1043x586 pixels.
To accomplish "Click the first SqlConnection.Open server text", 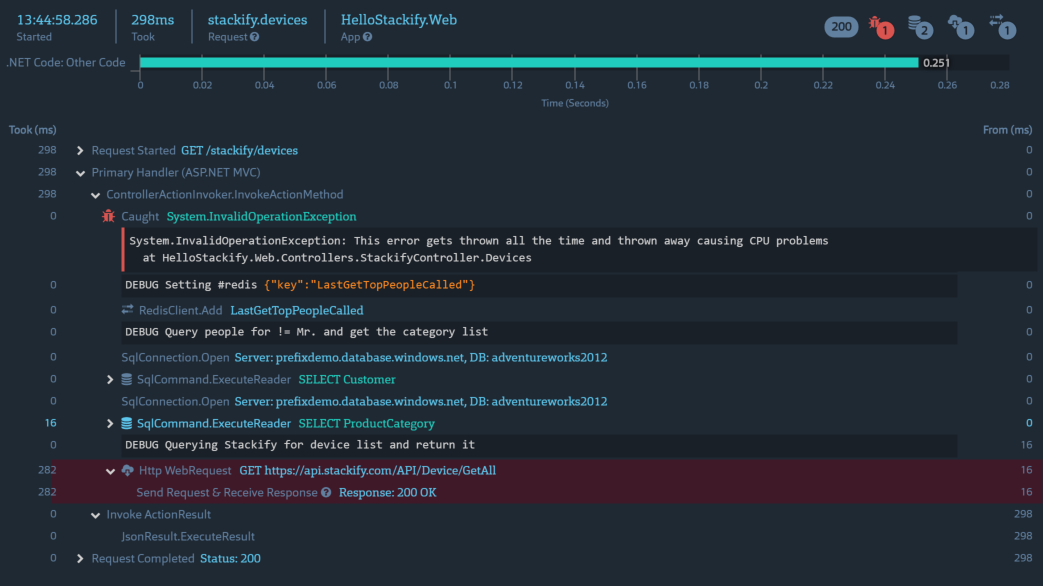I will (420, 357).
